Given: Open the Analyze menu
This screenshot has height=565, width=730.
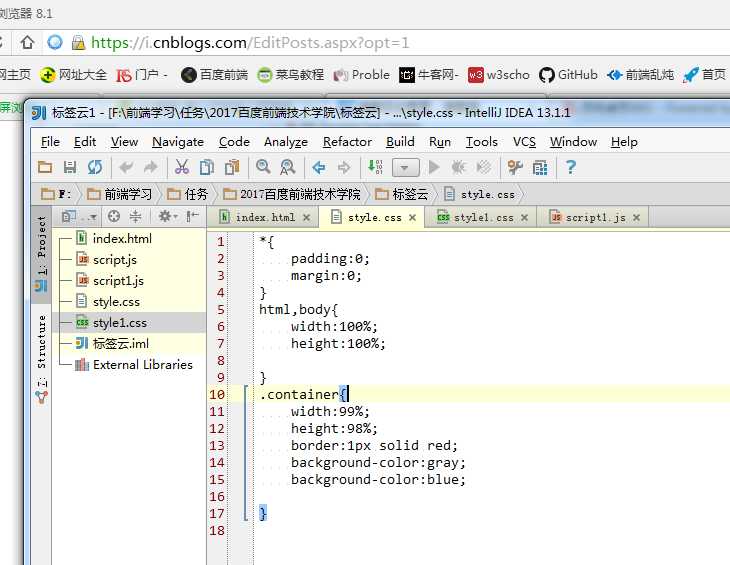Looking at the screenshot, I should 286,142.
